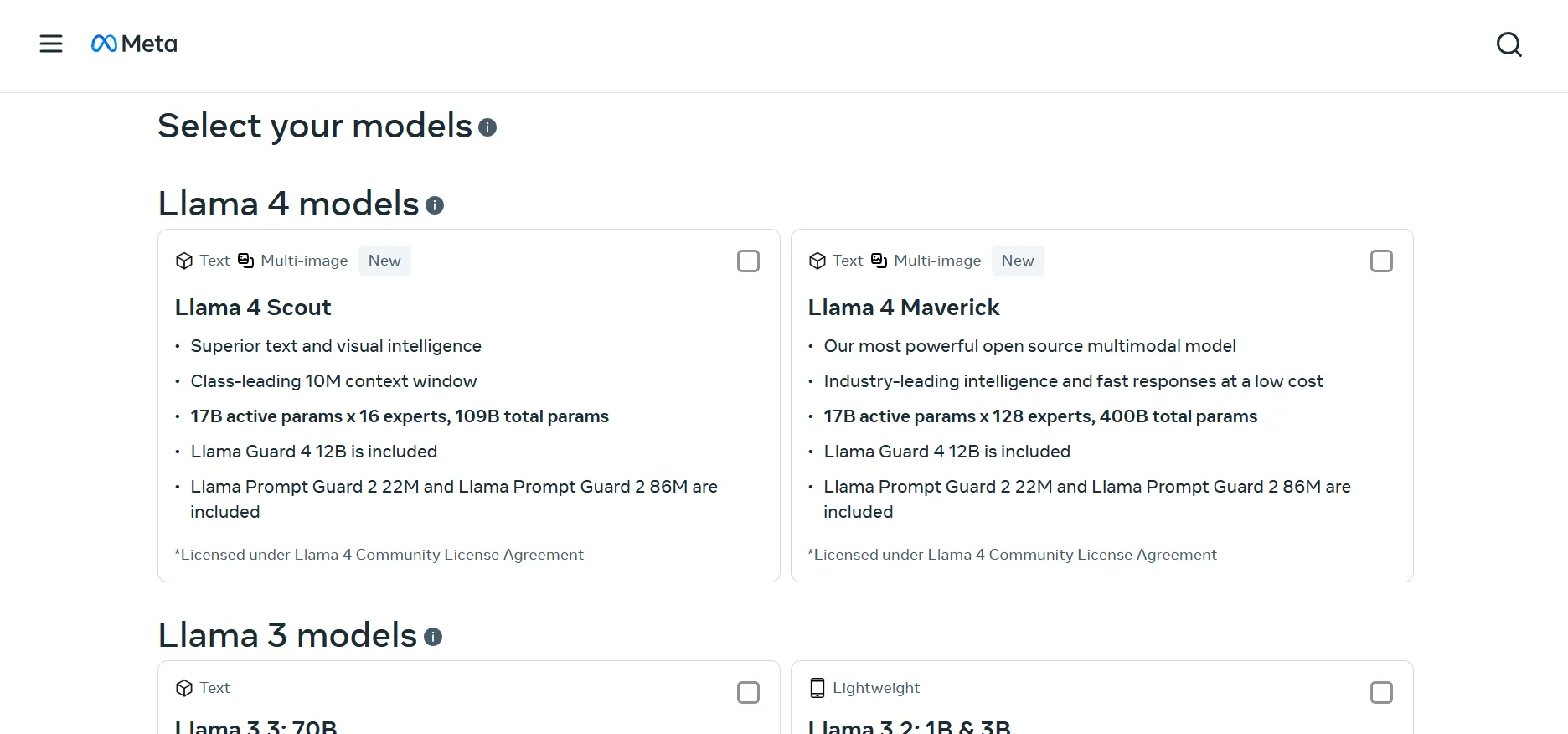Click the New badge on Llama 4 Scout
The width and height of the screenshot is (1568, 734).
[384, 261]
